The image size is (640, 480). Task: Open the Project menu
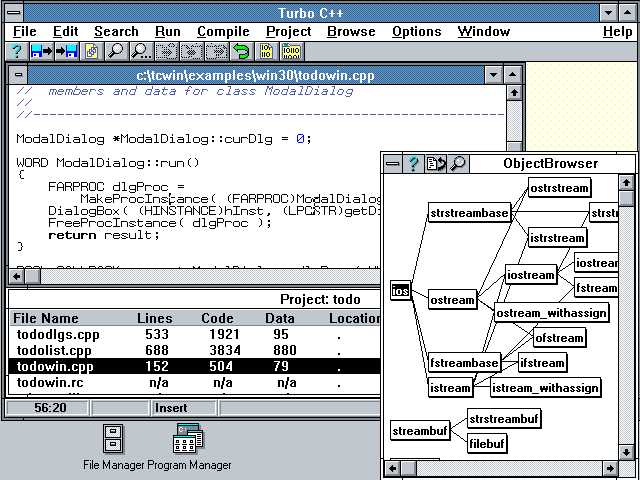pos(289,31)
